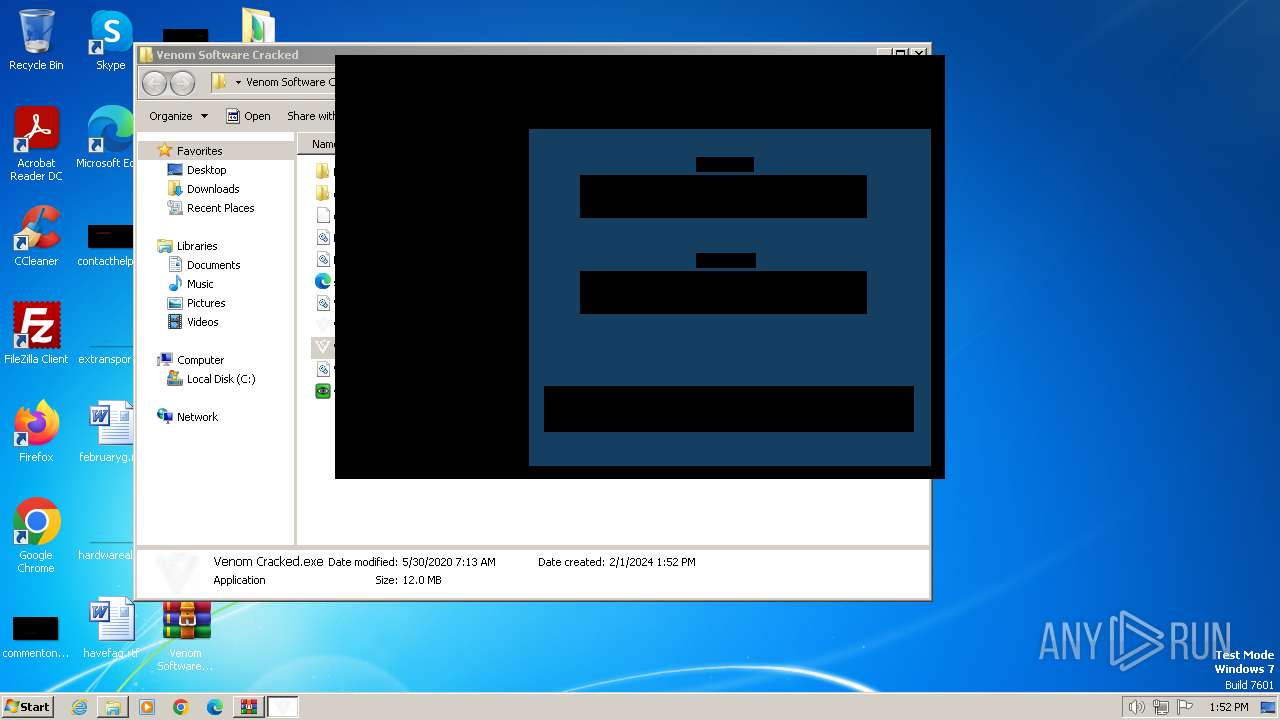Open Downloads under Favorites
This screenshot has height=720, width=1280.
click(x=213, y=189)
